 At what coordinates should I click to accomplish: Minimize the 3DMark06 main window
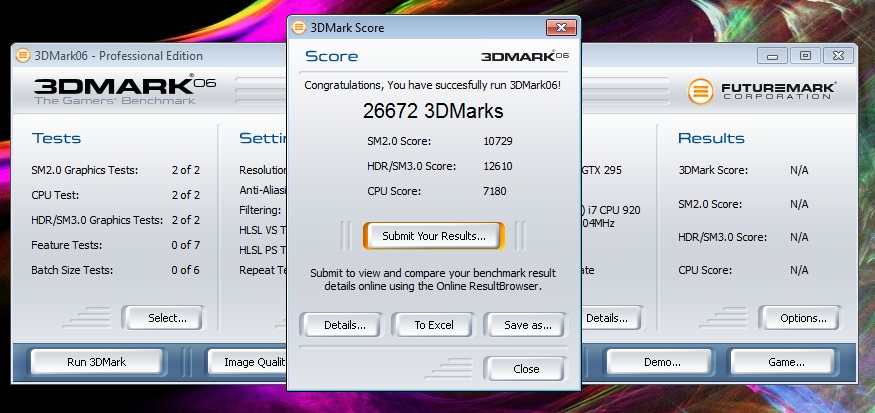(x=772, y=56)
